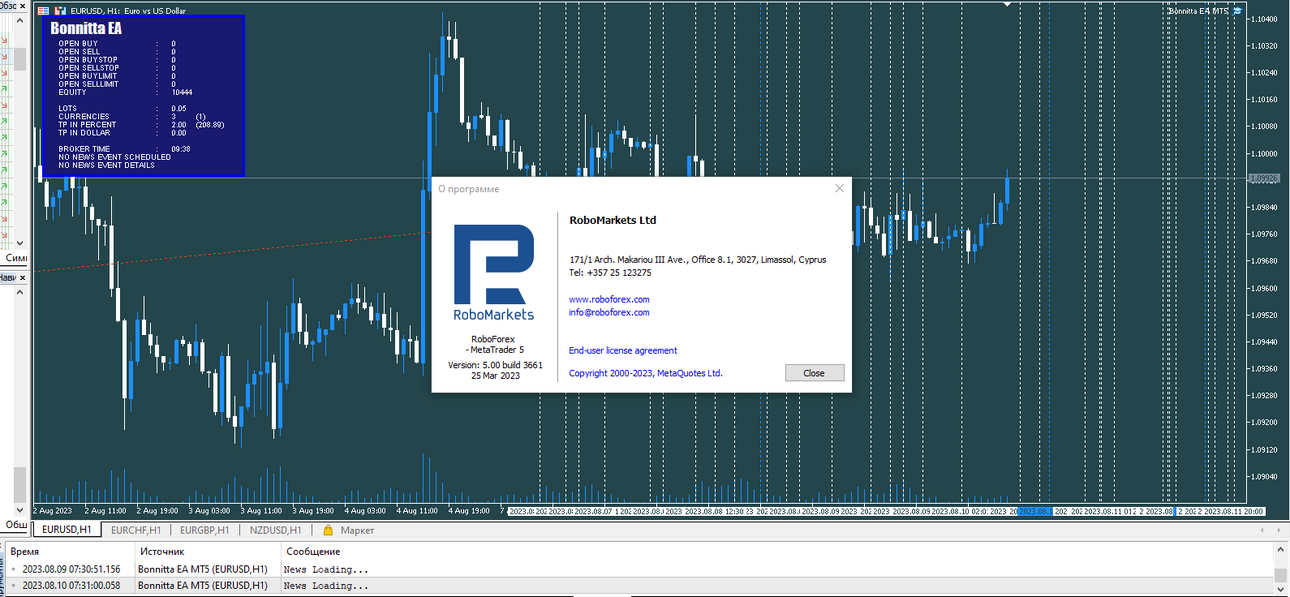
Task: Click the one-click trading chart icon
Action: click(60, 9)
